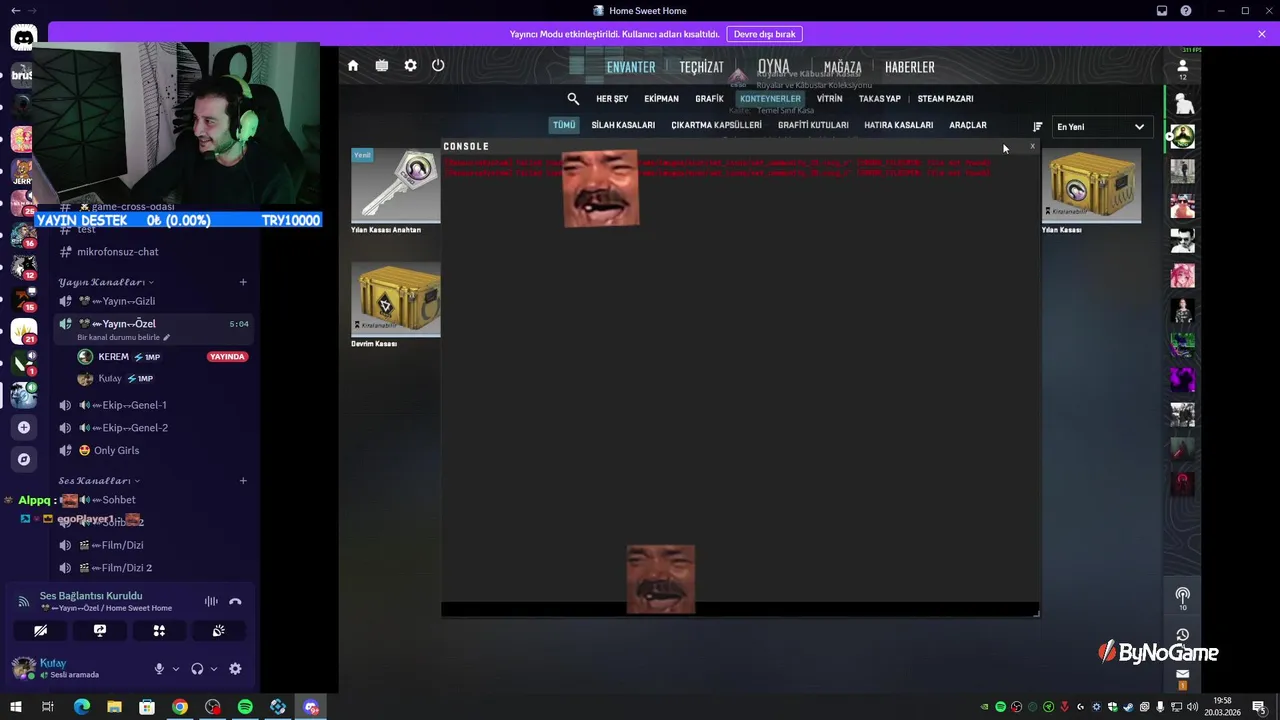
Task: Expand headphone output options arrow in Discord
Action: point(214,669)
